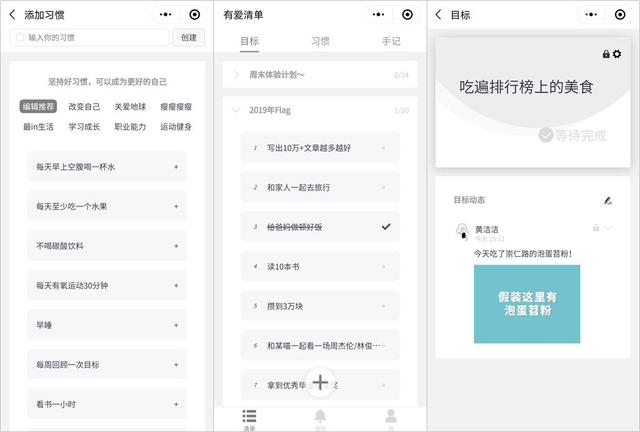Click the floating plus add button
Viewport: 640px width, 432px height.
click(320, 382)
